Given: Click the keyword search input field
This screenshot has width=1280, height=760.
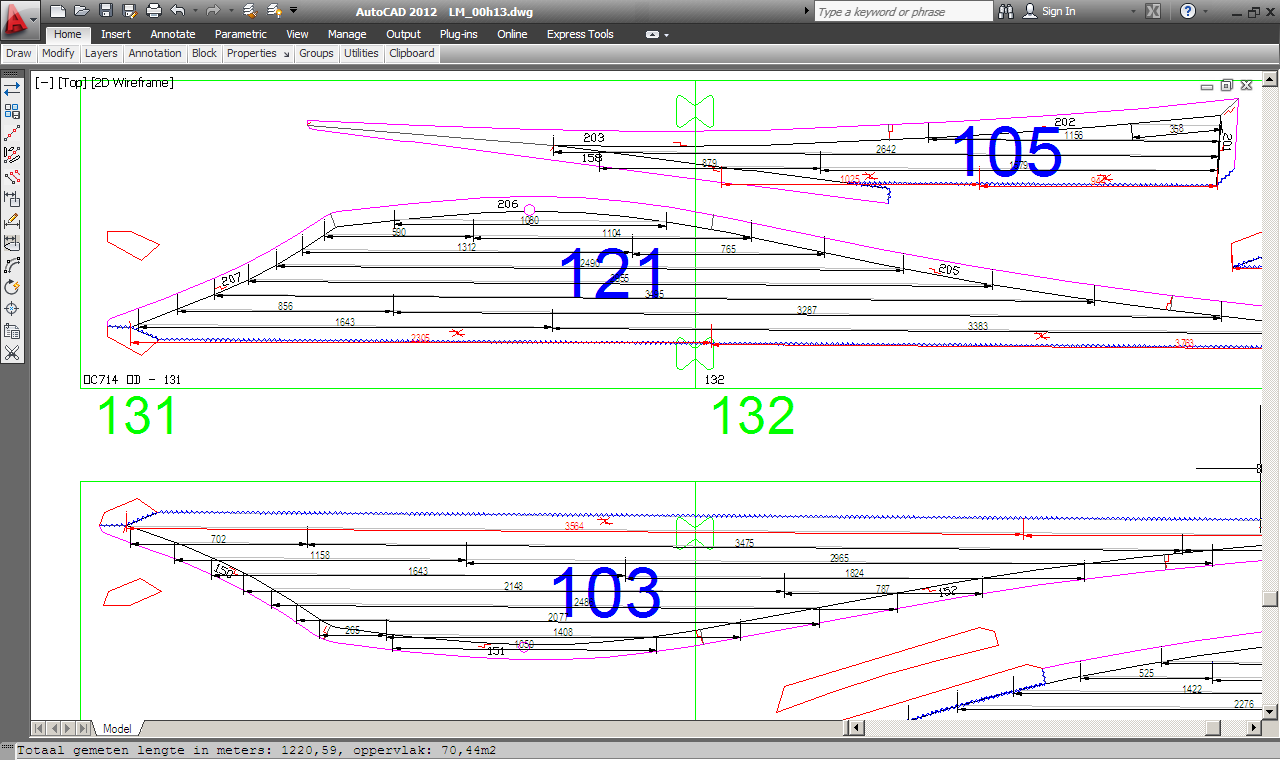Looking at the screenshot, I should tap(903, 11).
